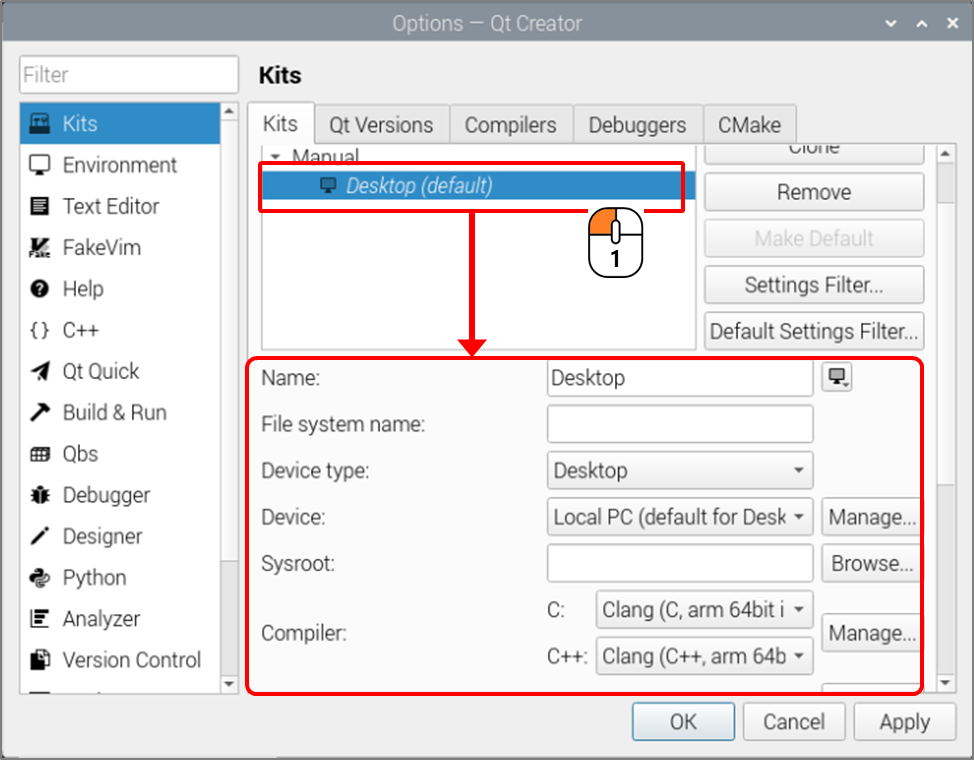Screen dimensions: 974x760
Task: Click kit settings scrollbar up arrow
Action: pos(945,153)
